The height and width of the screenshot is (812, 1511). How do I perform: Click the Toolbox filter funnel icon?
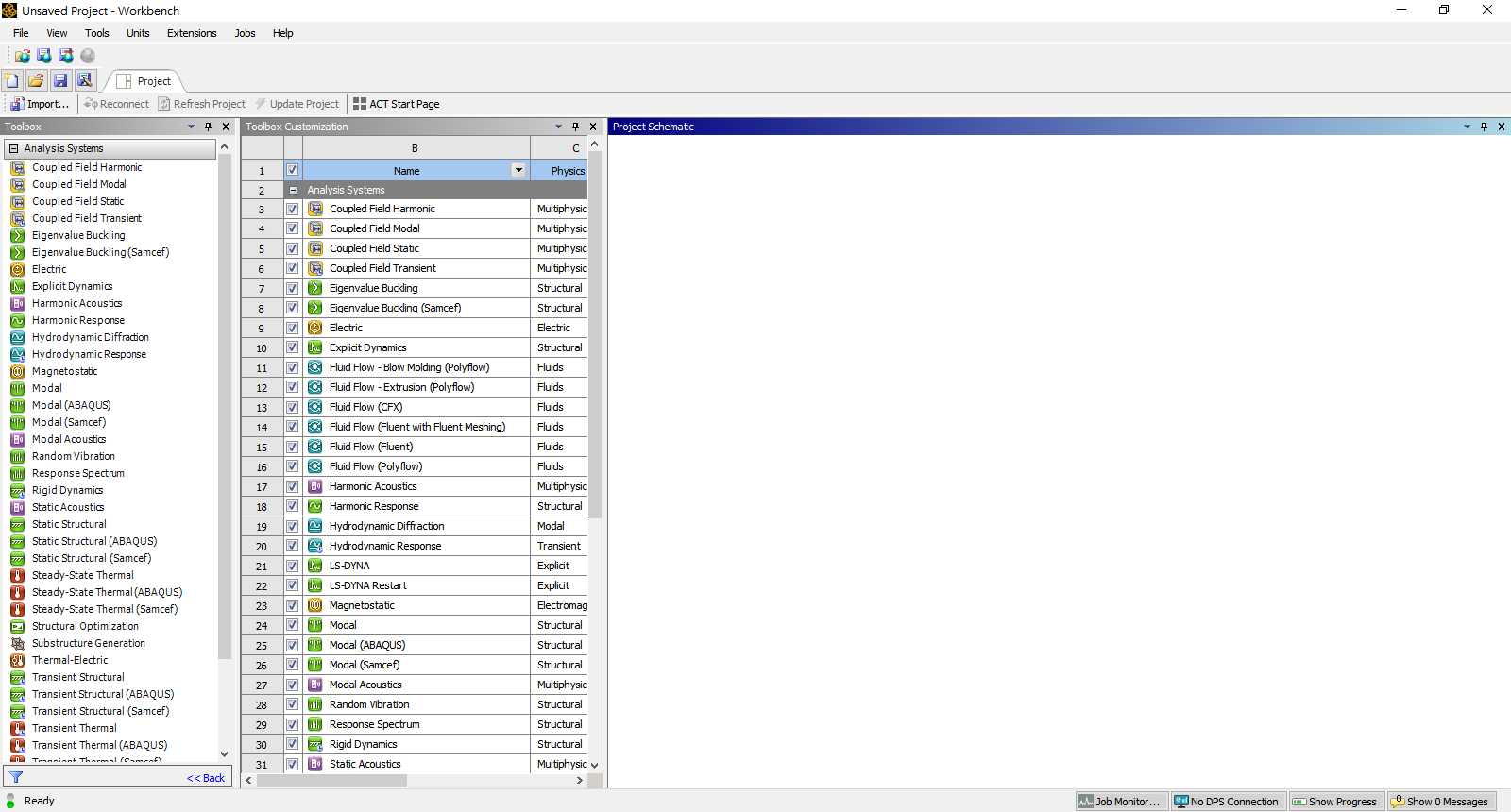pos(16,777)
